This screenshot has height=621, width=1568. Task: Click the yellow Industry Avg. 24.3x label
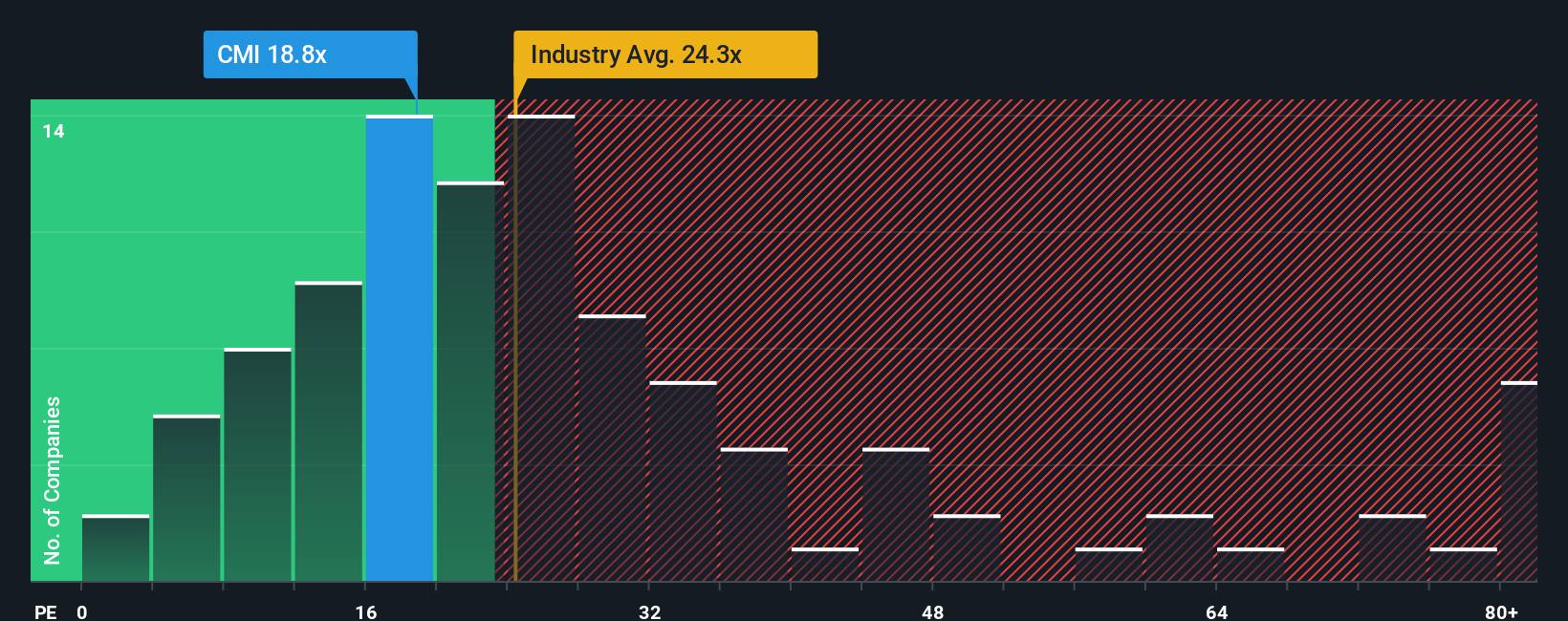pos(665,54)
